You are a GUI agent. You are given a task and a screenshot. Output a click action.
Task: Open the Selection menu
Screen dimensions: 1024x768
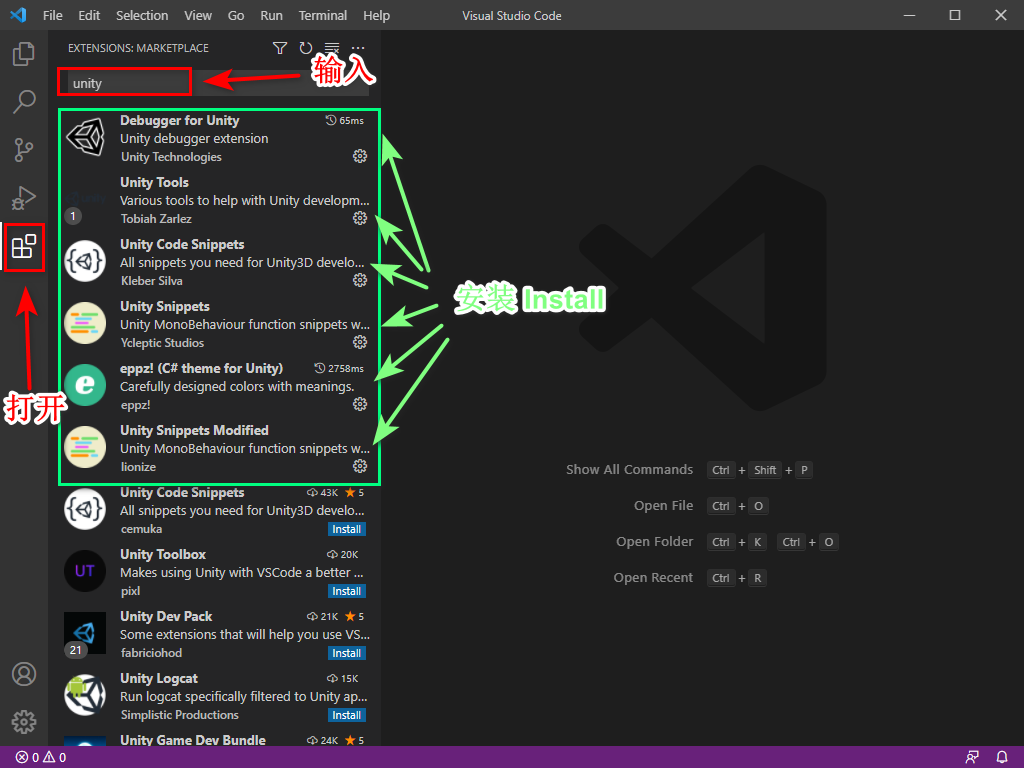(x=142, y=15)
